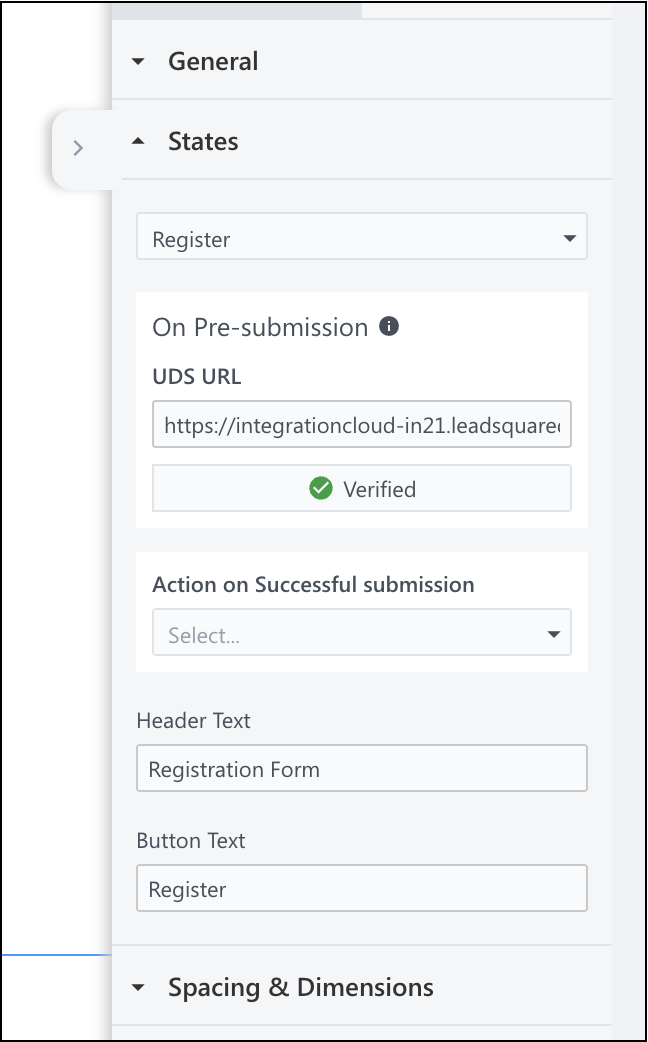Click the chevron next to Spacing & Dimensions
Screen dimensions: 648x1042
point(138,987)
